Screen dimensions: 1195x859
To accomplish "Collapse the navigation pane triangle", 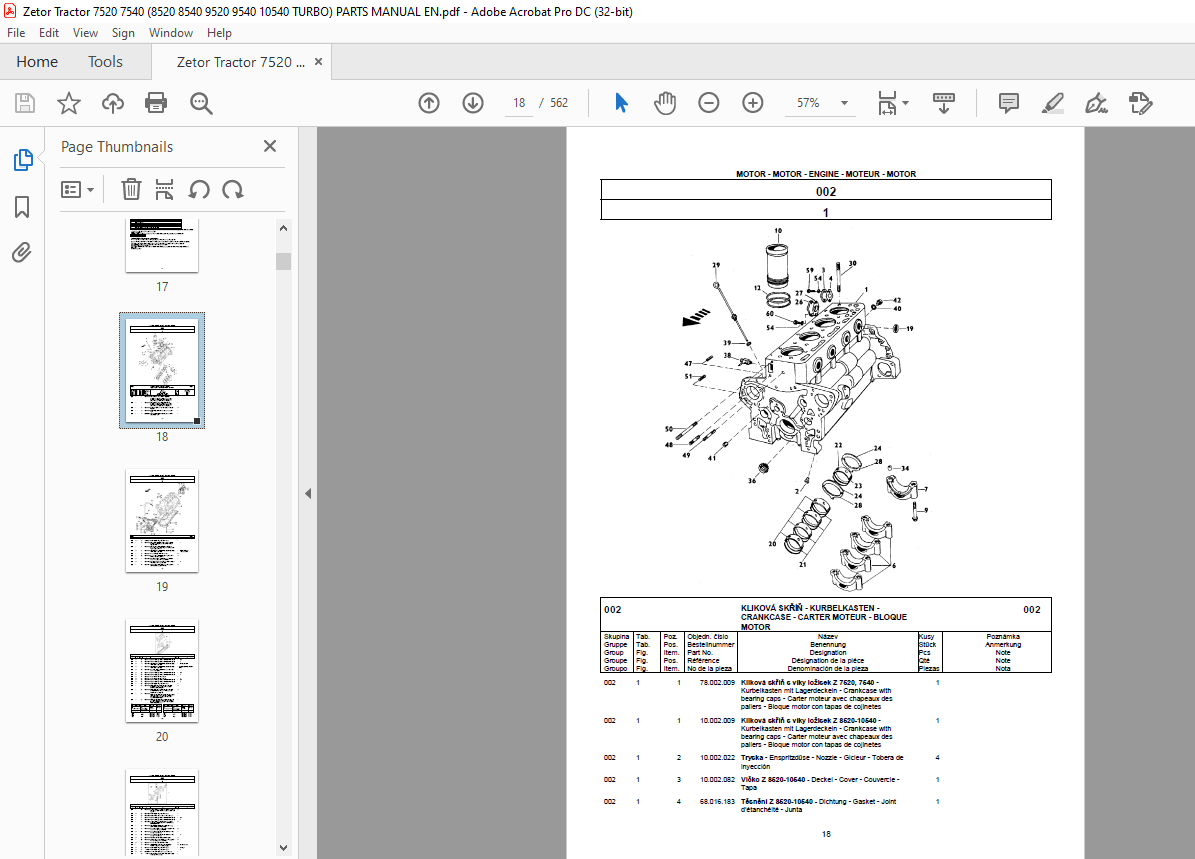I will pyautogui.click(x=308, y=494).
